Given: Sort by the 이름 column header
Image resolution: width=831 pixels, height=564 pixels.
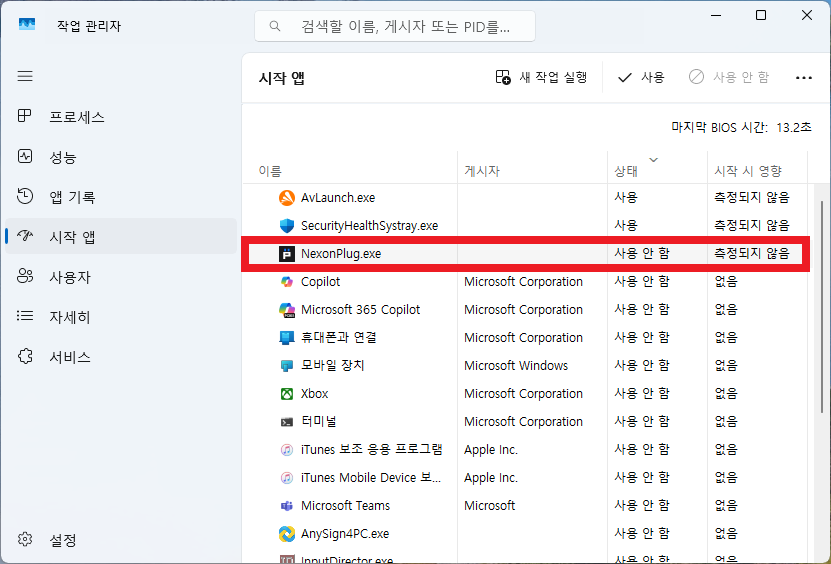Looking at the screenshot, I should pos(350,171).
